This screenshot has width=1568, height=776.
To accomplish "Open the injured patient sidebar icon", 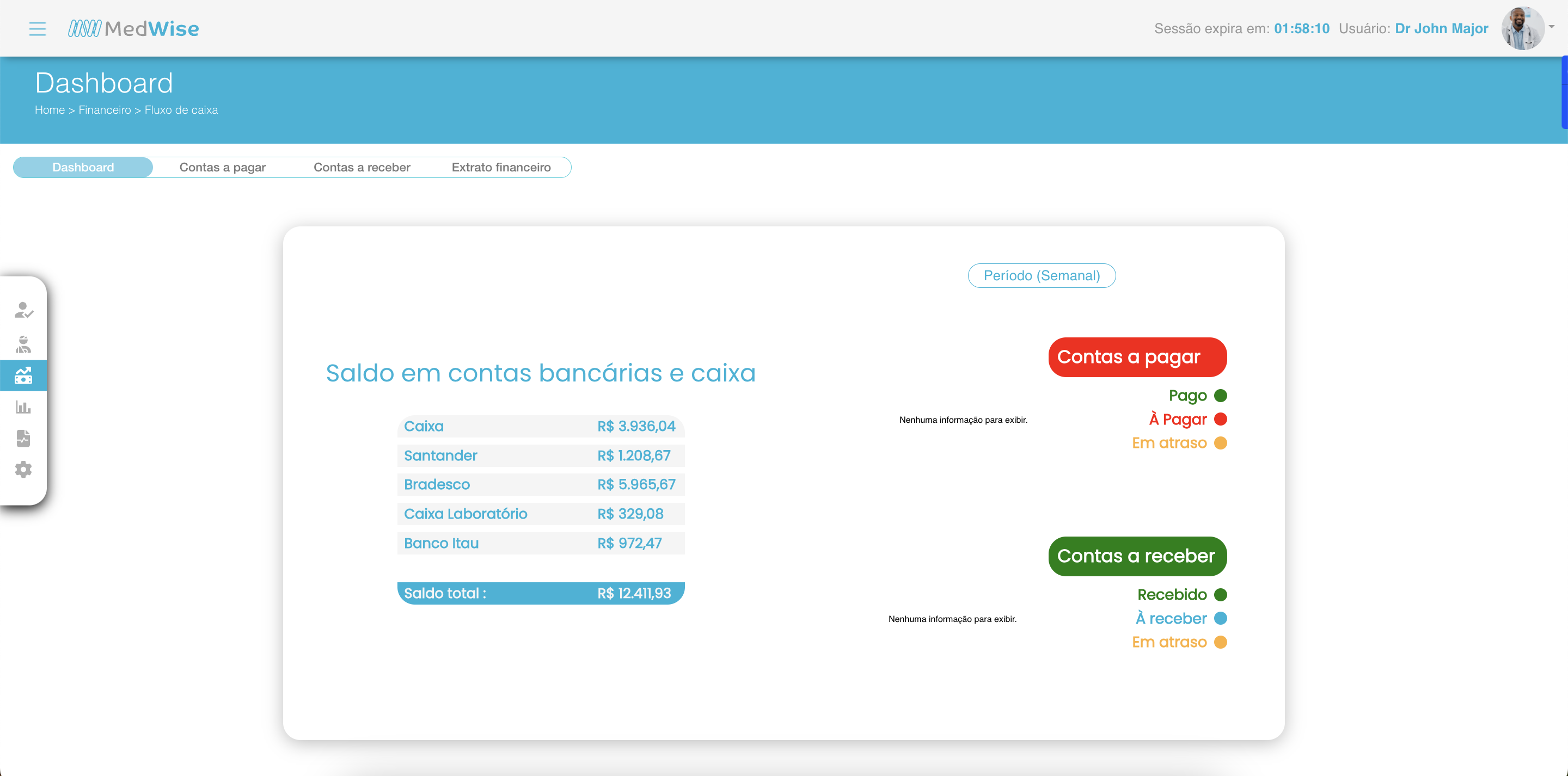I will (24, 344).
